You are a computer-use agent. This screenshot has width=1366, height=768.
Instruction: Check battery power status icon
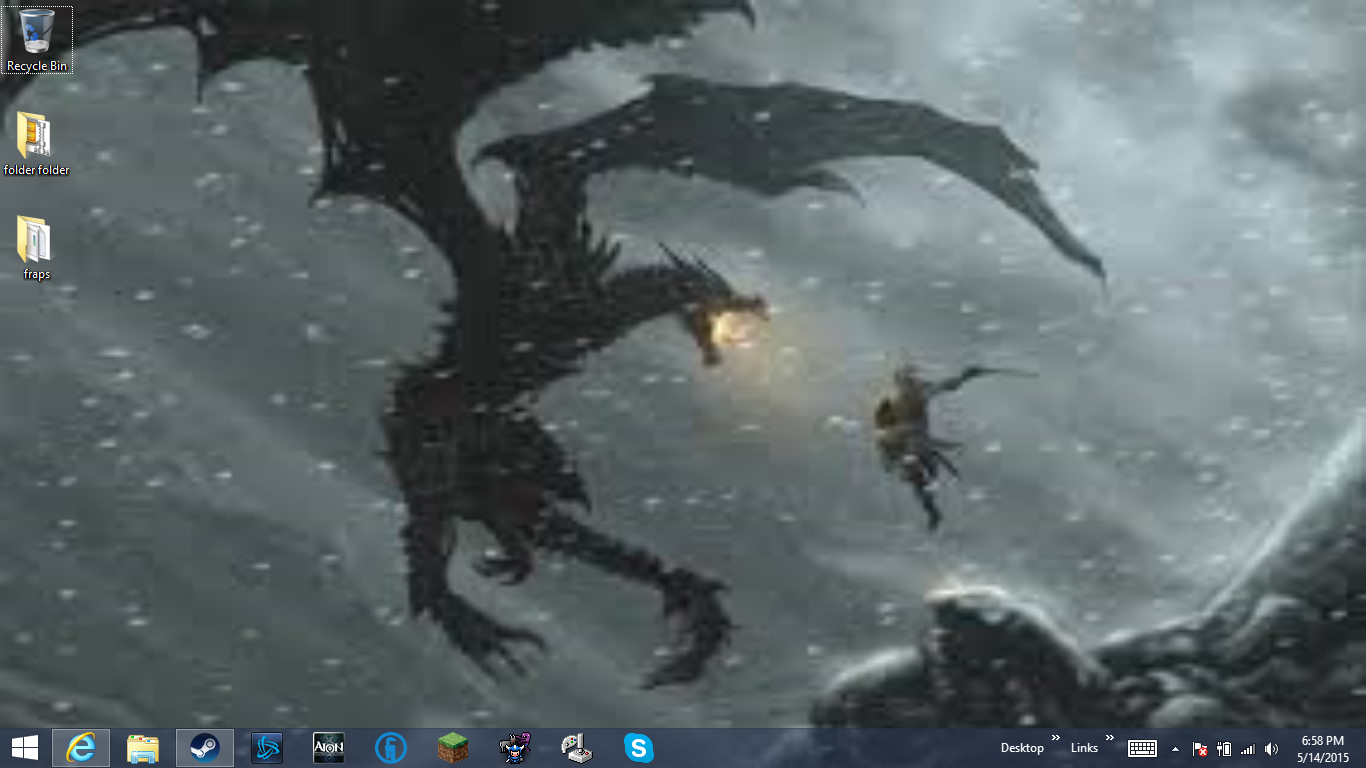[1224, 749]
